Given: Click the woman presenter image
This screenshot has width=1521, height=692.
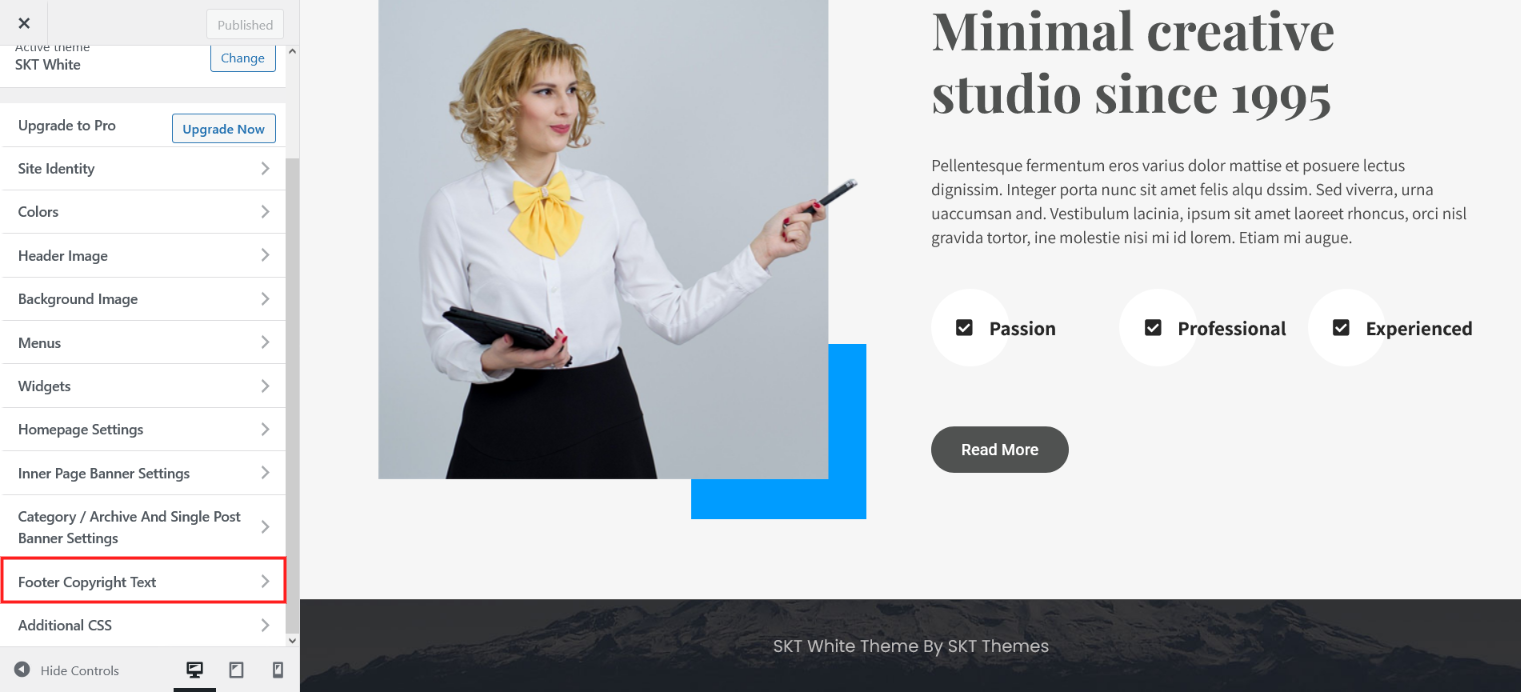Looking at the screenshot, I should (603, 239).
